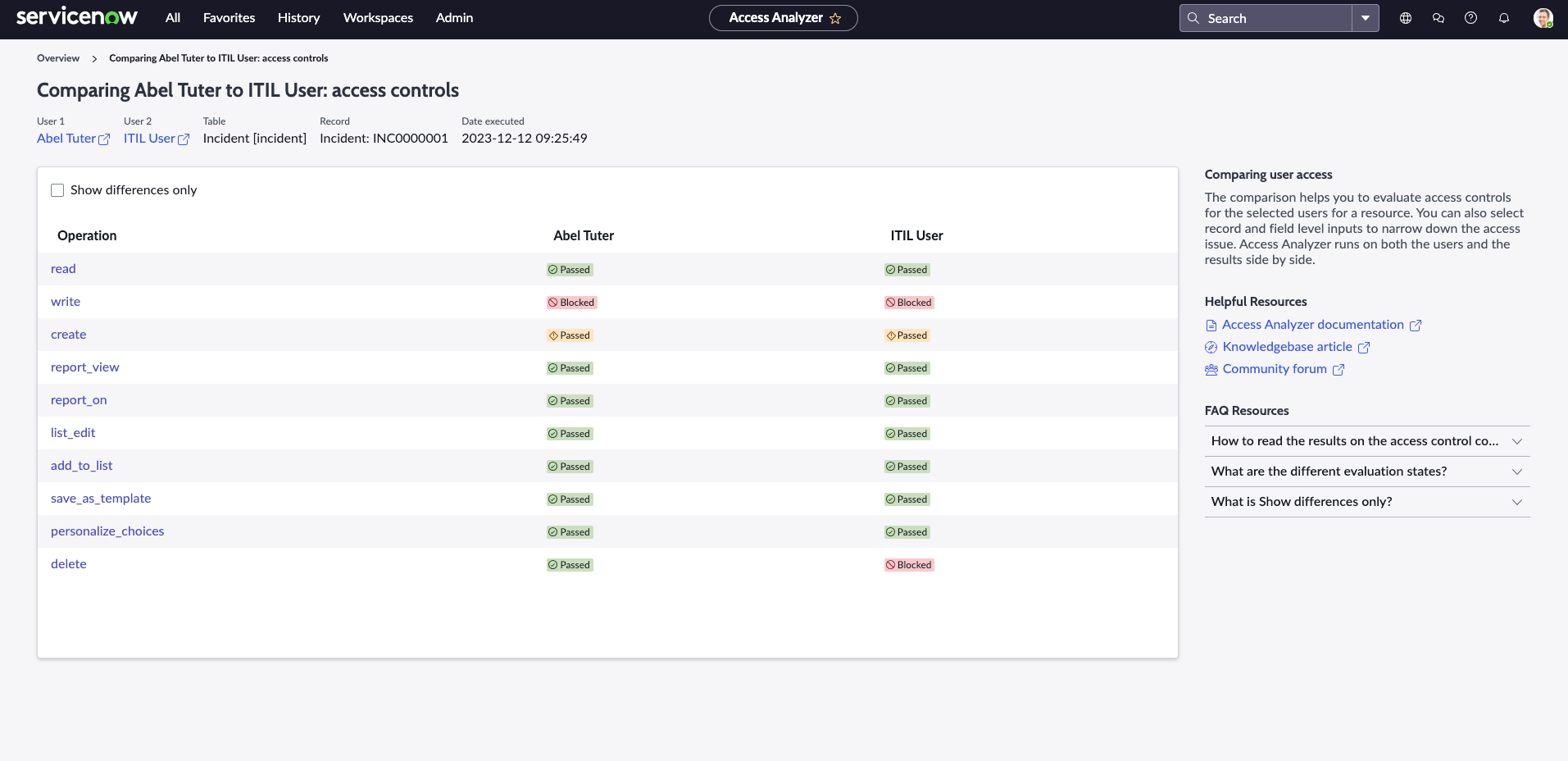Open the chat sidebar icon

pos(1438,18)
